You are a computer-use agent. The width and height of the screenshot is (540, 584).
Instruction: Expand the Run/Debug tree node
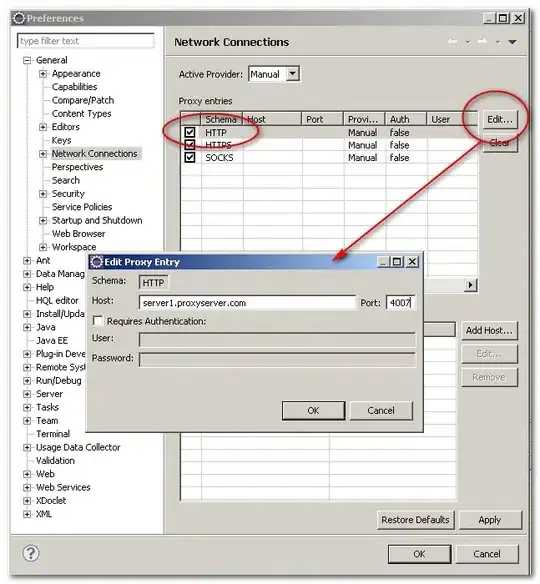click(x=27, y=380)
